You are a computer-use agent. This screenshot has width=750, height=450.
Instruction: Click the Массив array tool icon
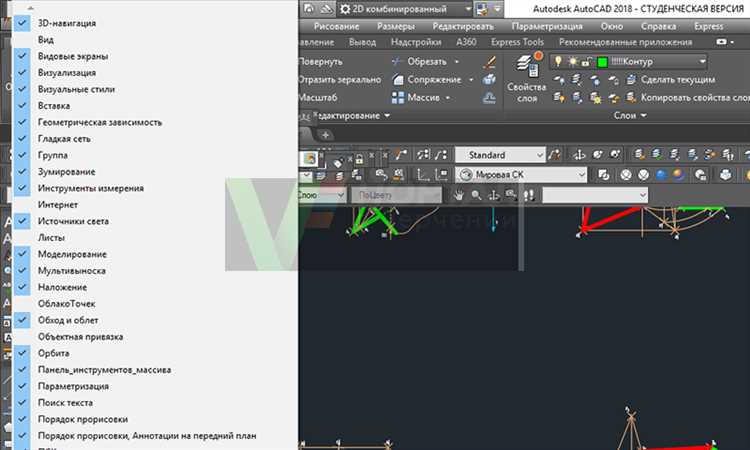pyautogui.click(x=397, y=98)
